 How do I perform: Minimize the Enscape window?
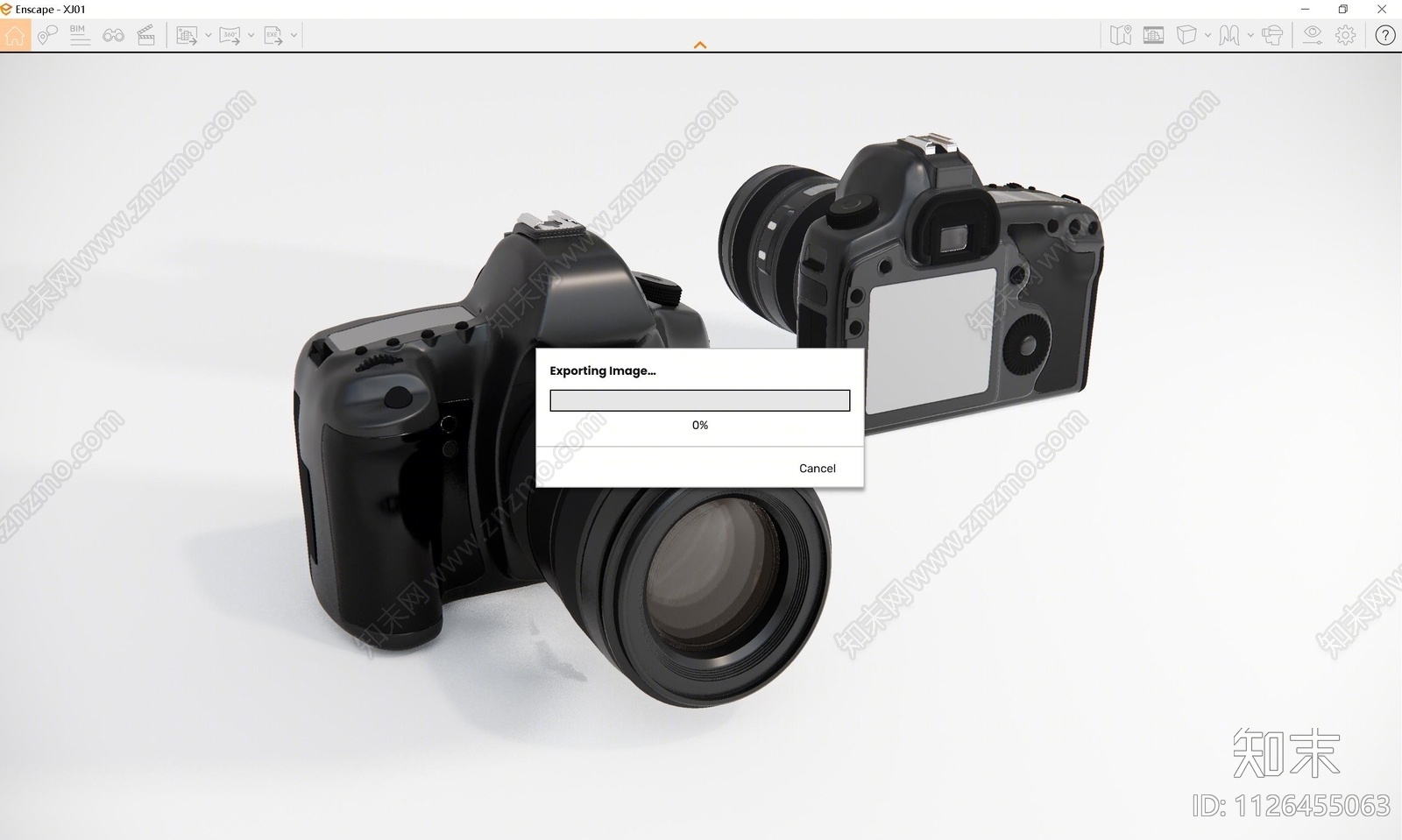1306,9
